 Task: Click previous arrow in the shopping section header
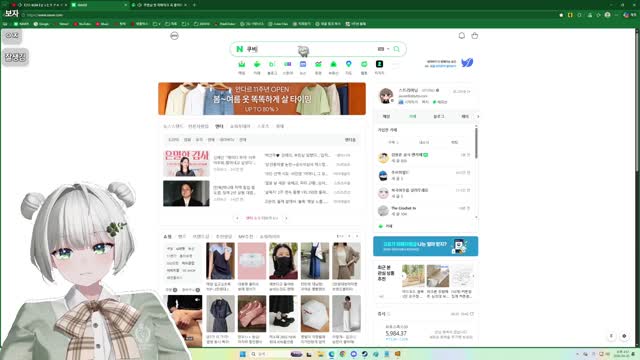coord(349,236)
